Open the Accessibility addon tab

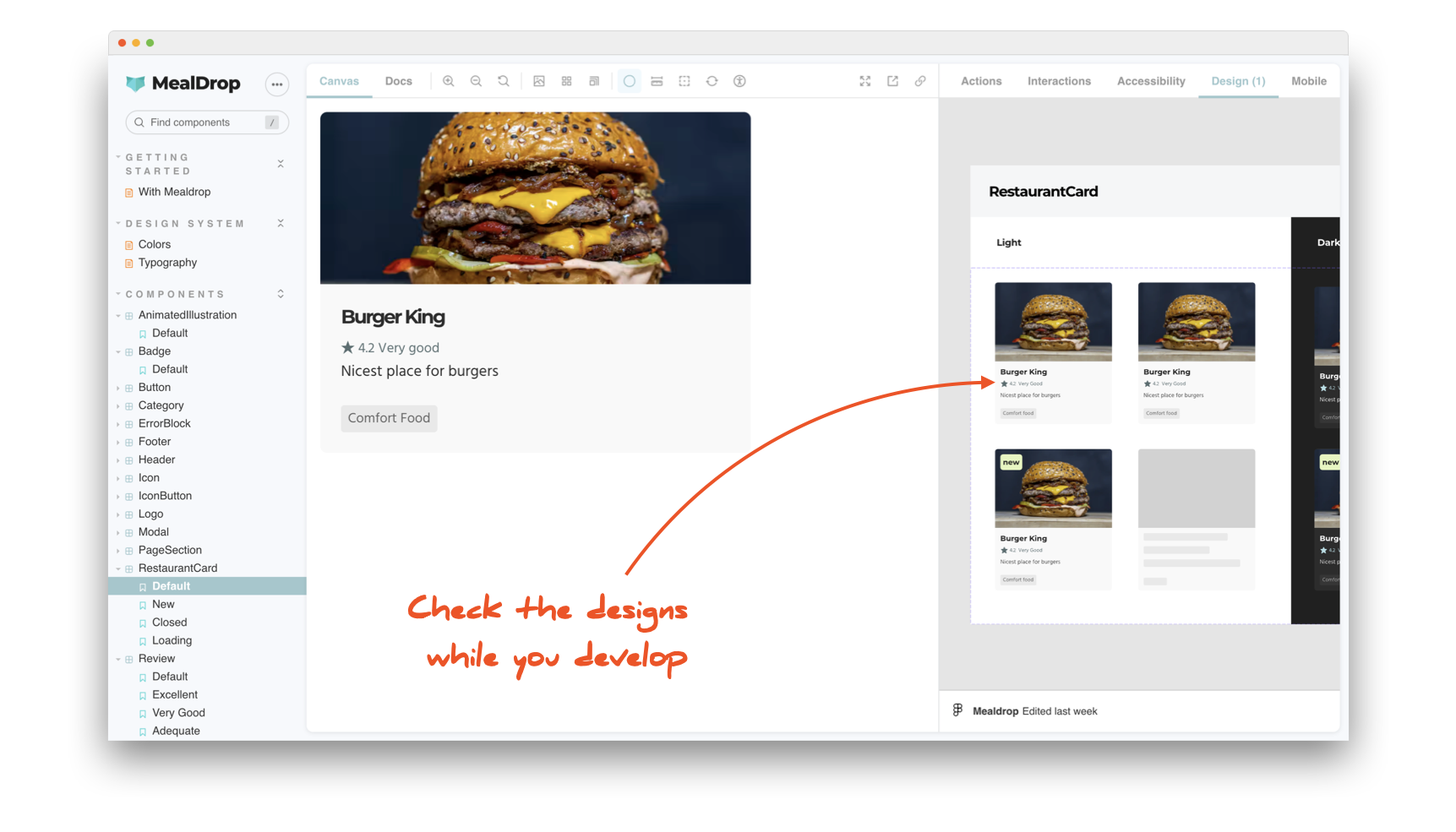click(1151, 80)
